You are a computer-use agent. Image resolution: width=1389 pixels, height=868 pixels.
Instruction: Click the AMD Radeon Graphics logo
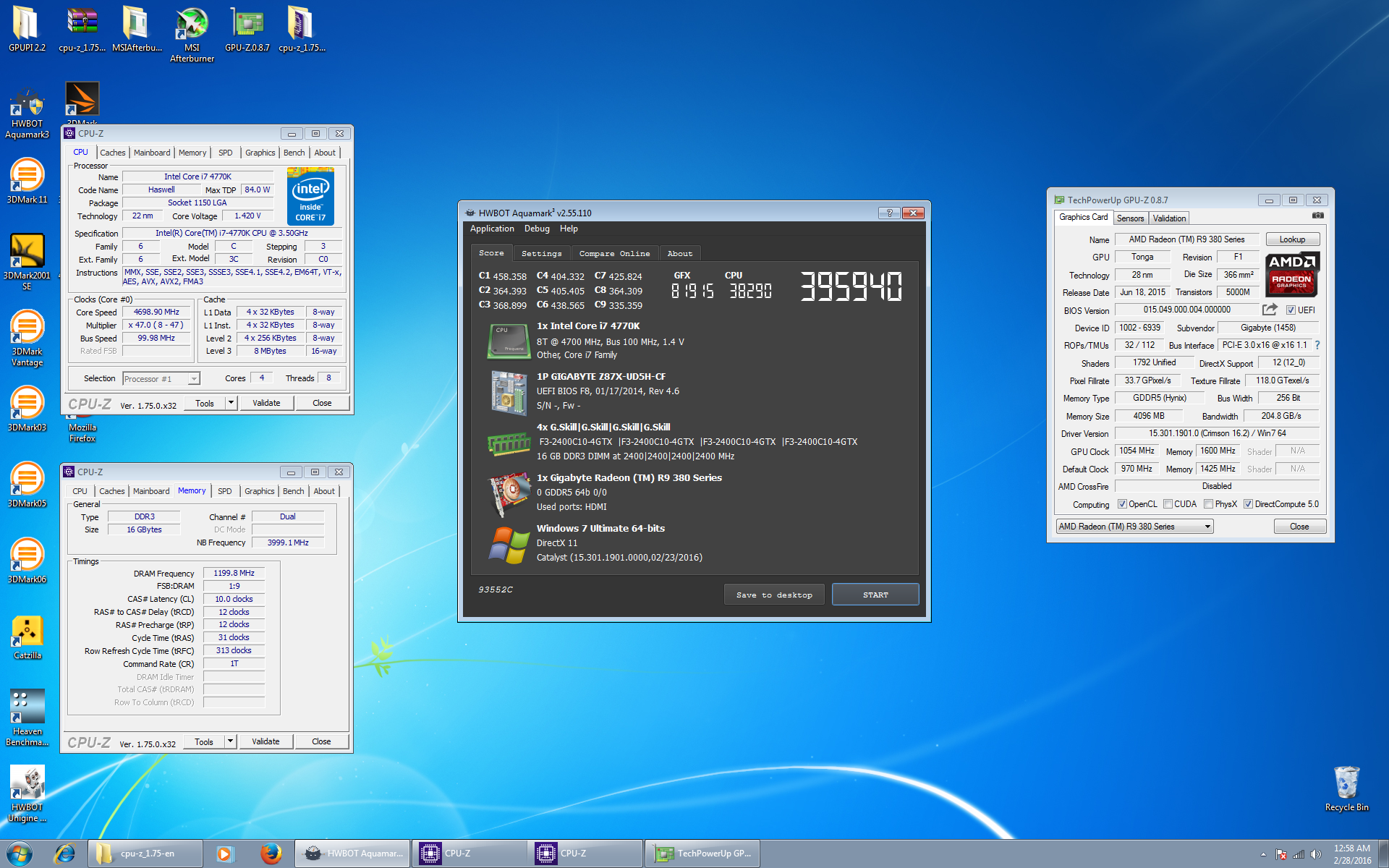1292,274
